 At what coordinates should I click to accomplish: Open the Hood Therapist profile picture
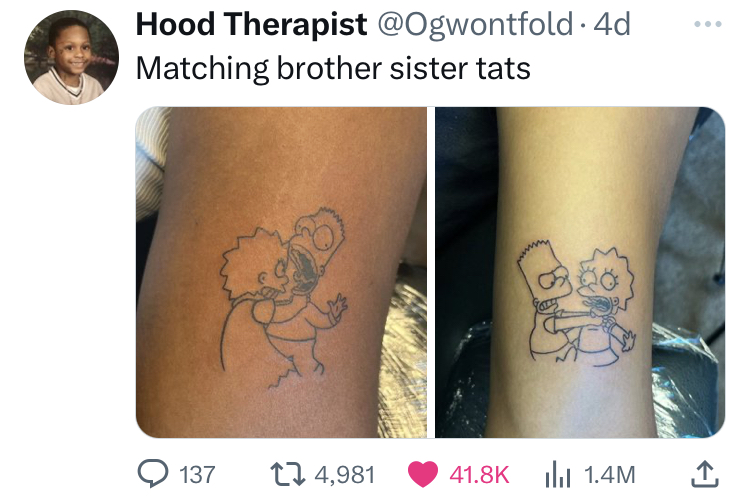71,57
